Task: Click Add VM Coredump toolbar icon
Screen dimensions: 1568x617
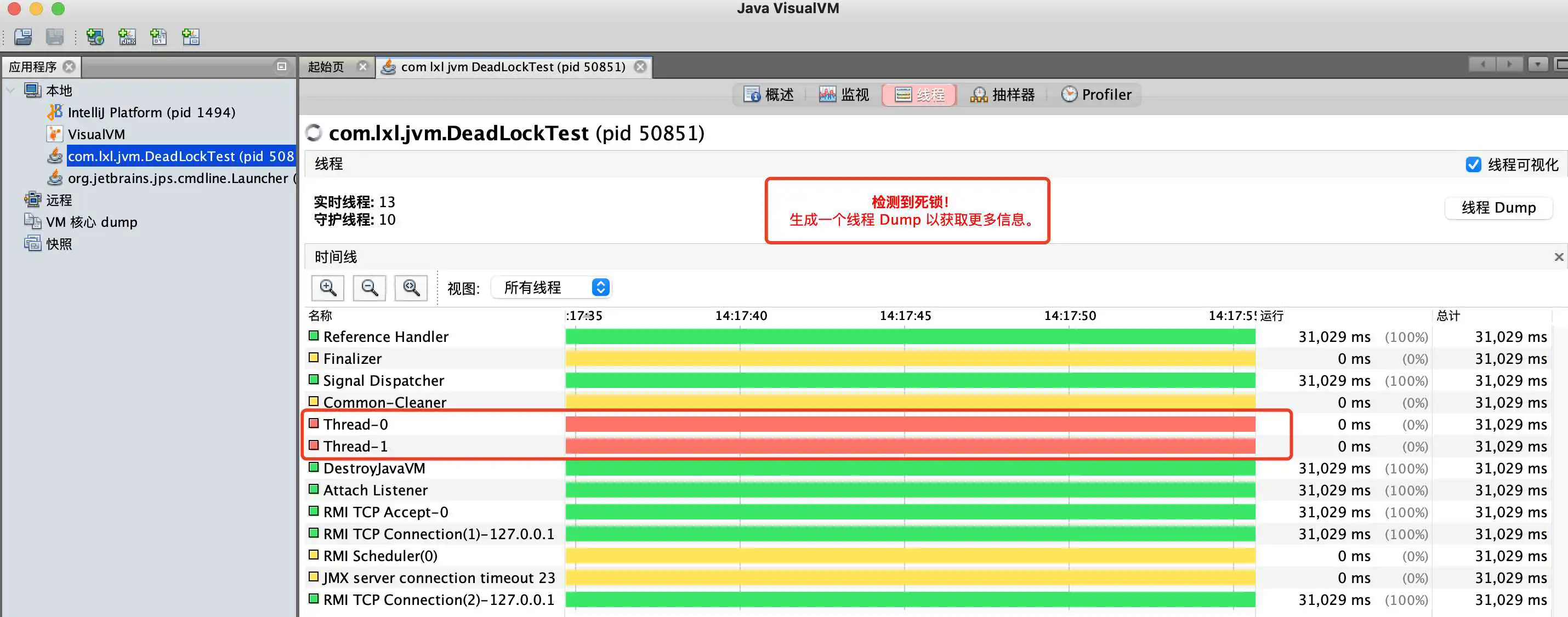Action: [x=158, y=37]
